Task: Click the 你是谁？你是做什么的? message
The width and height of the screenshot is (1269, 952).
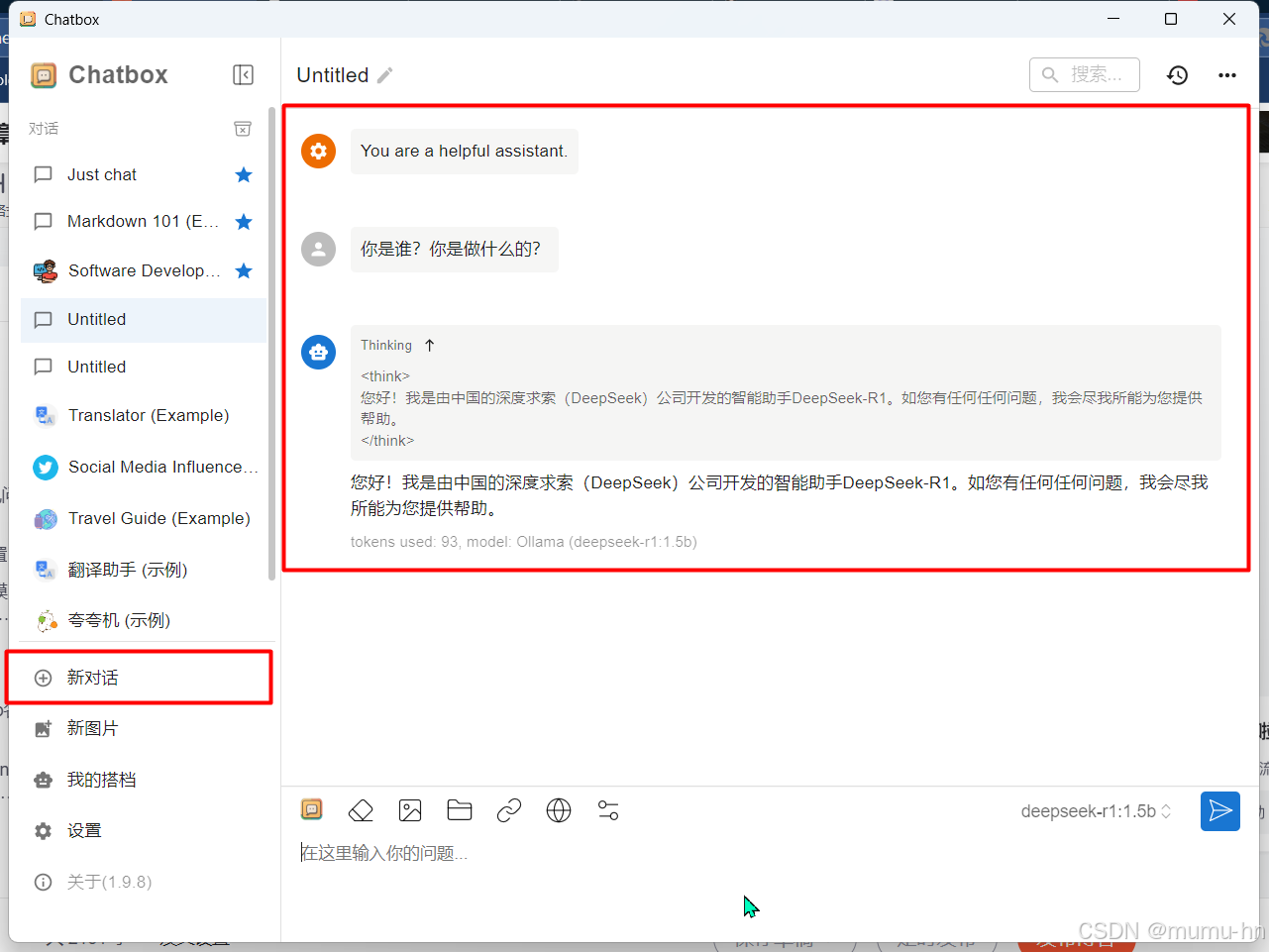Action: point(454,250)
